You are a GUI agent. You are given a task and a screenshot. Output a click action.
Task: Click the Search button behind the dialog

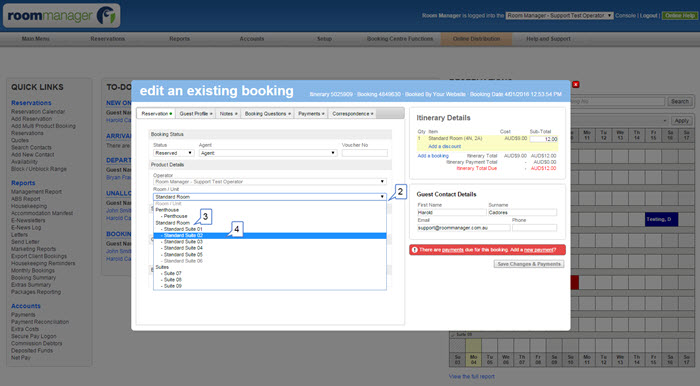pyautogui.click(x=679, y=102)
